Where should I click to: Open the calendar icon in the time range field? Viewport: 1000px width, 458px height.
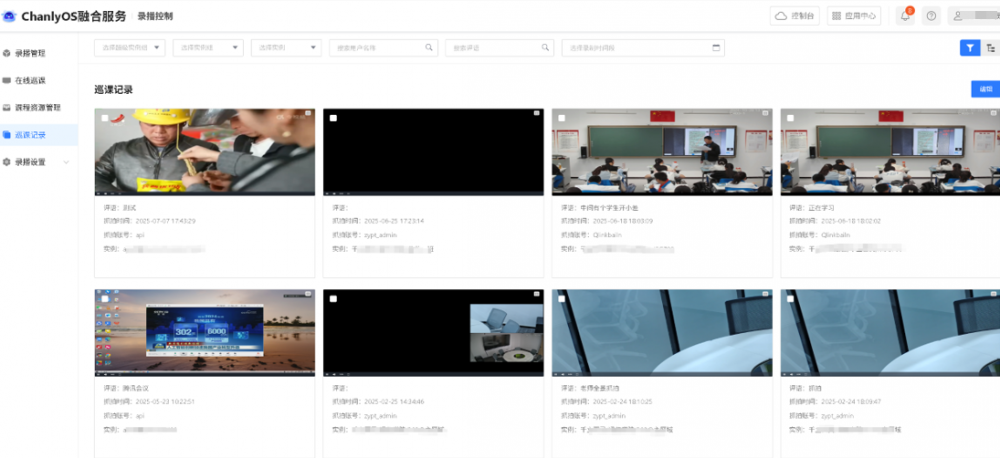tap(716, 47)
